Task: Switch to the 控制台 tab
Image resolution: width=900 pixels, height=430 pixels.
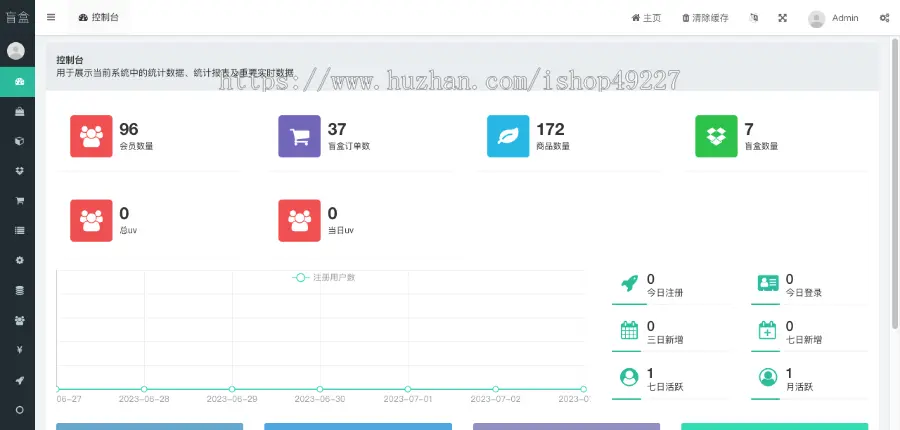Action: [x=97, y=17]
